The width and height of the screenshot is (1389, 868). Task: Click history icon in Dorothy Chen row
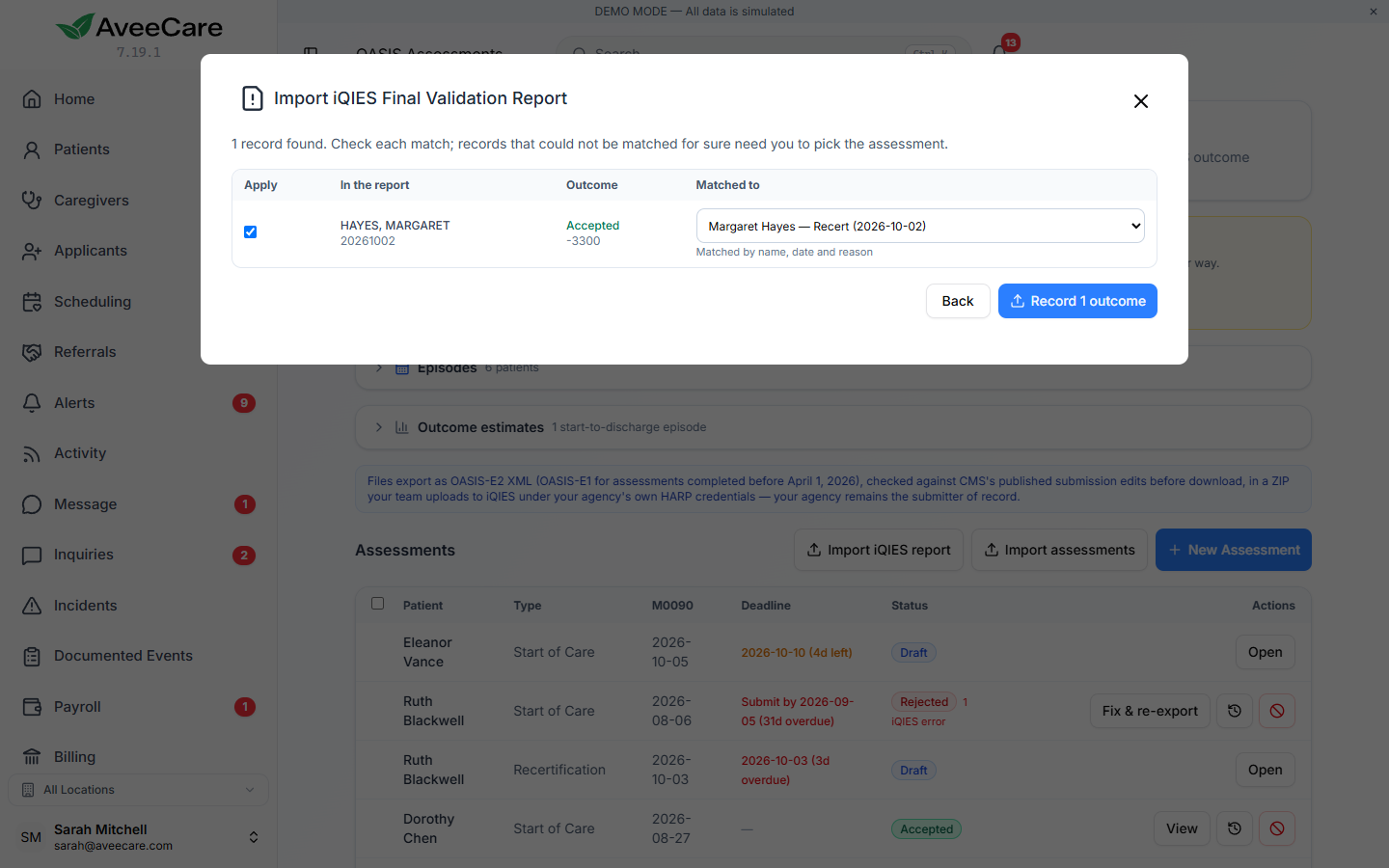click(1235, 828)
